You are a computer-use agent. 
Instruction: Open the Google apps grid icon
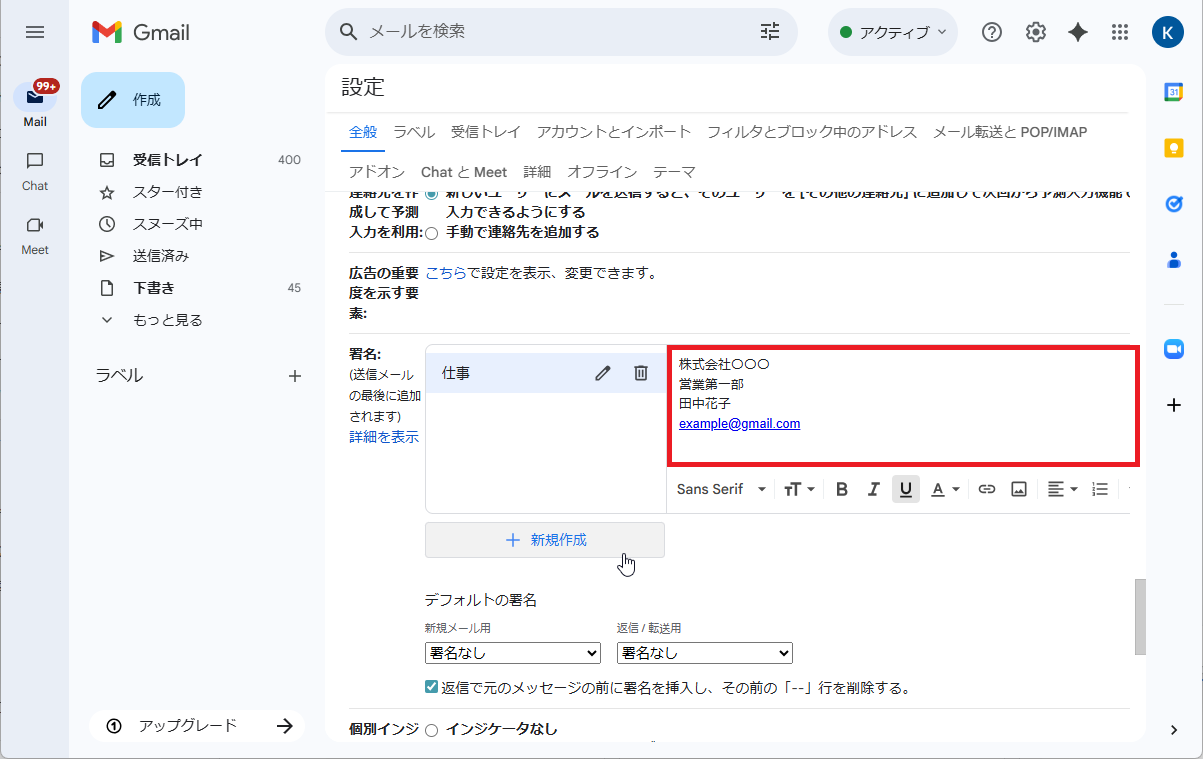(x=1119, y=31)
